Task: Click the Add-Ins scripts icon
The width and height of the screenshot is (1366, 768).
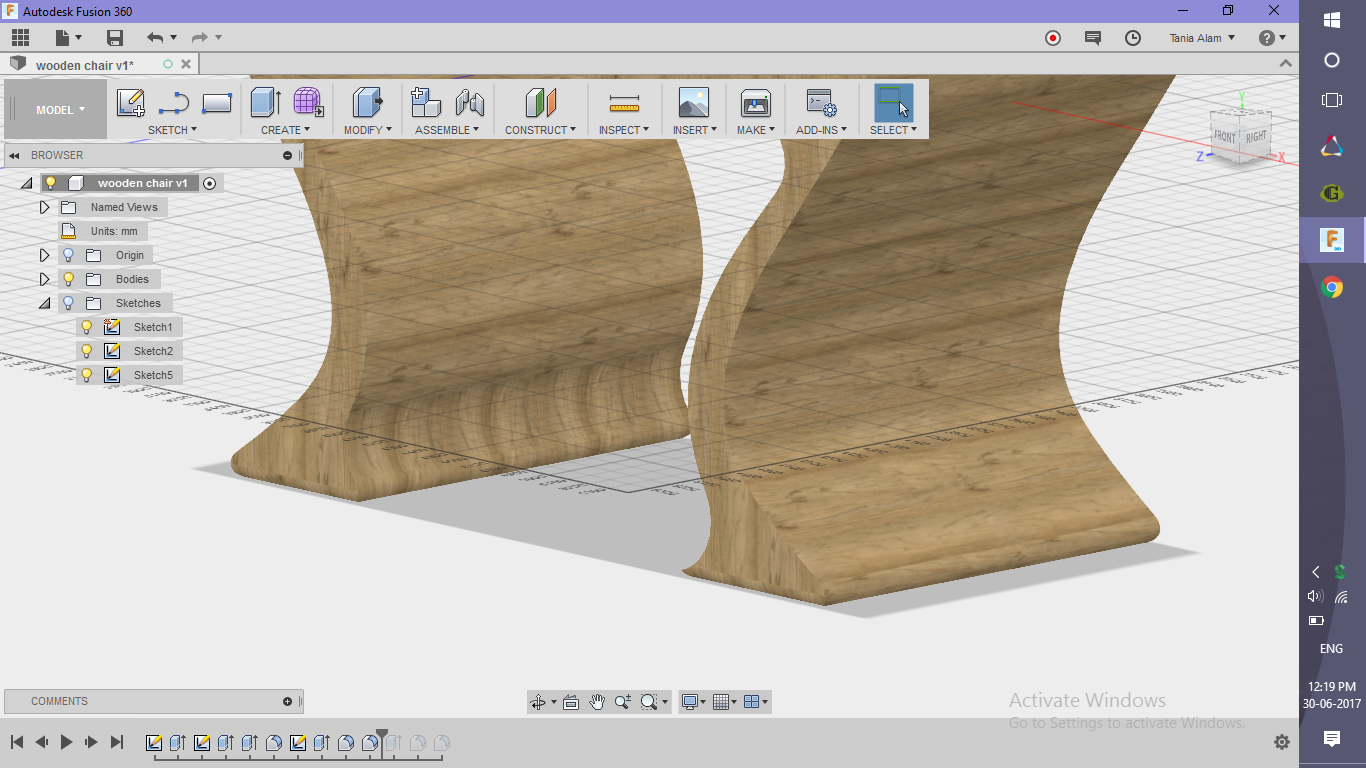Action: pyautogui.click(x=821, y=103)
